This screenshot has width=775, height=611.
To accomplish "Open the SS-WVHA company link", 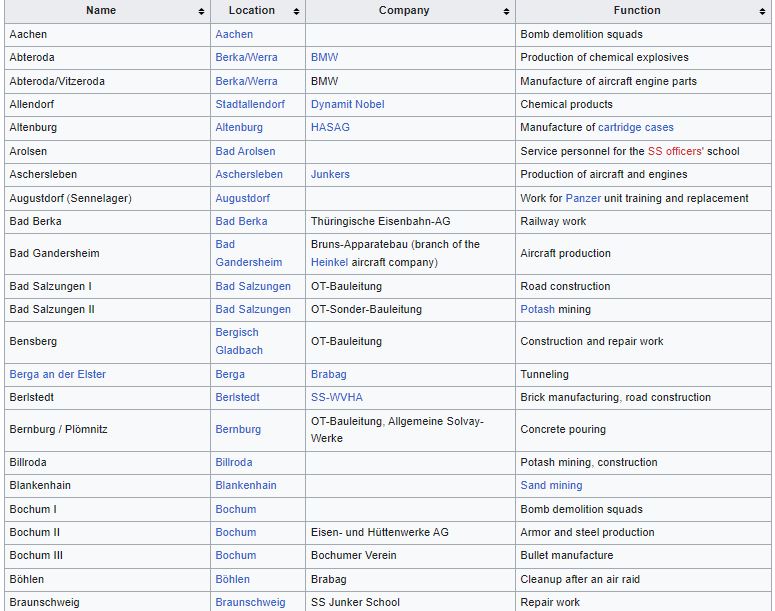I will [335, 397].
